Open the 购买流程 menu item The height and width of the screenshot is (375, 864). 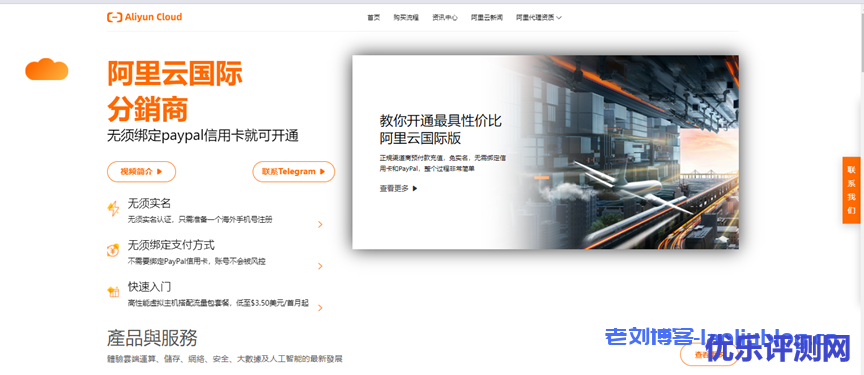pos(406,18)
